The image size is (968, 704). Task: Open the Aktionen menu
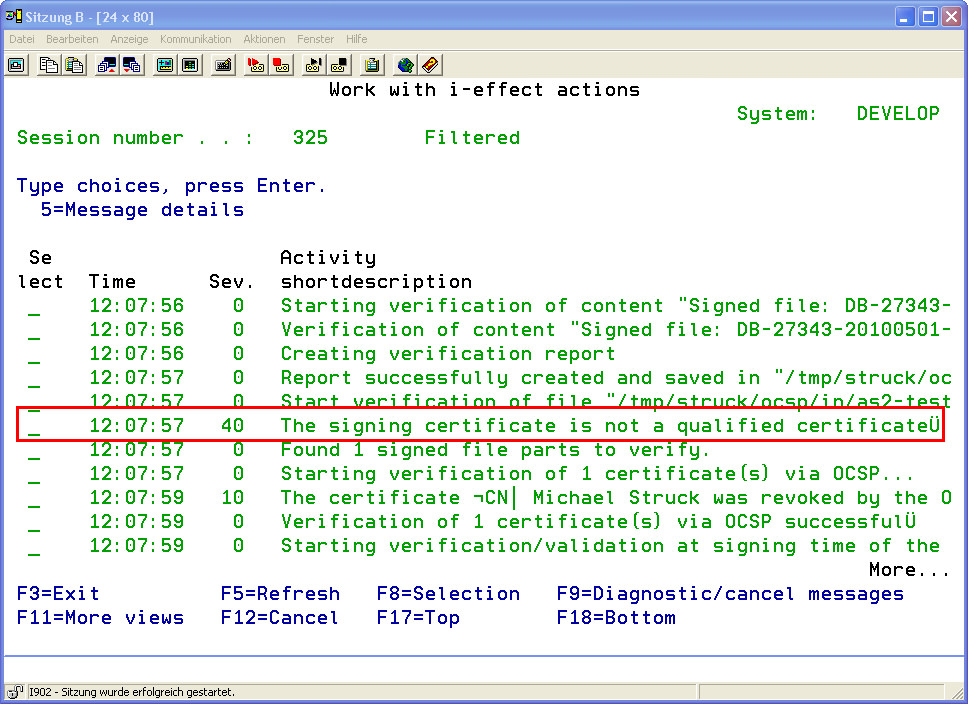click(x=264, y=39)
